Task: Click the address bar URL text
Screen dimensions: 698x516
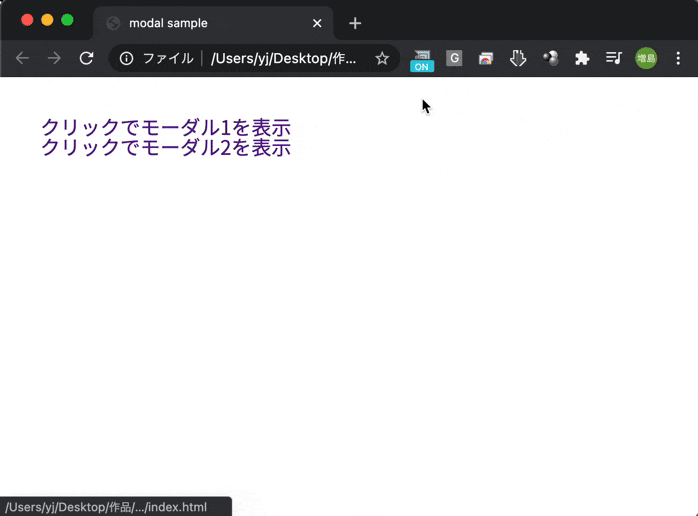Action: 284,58
